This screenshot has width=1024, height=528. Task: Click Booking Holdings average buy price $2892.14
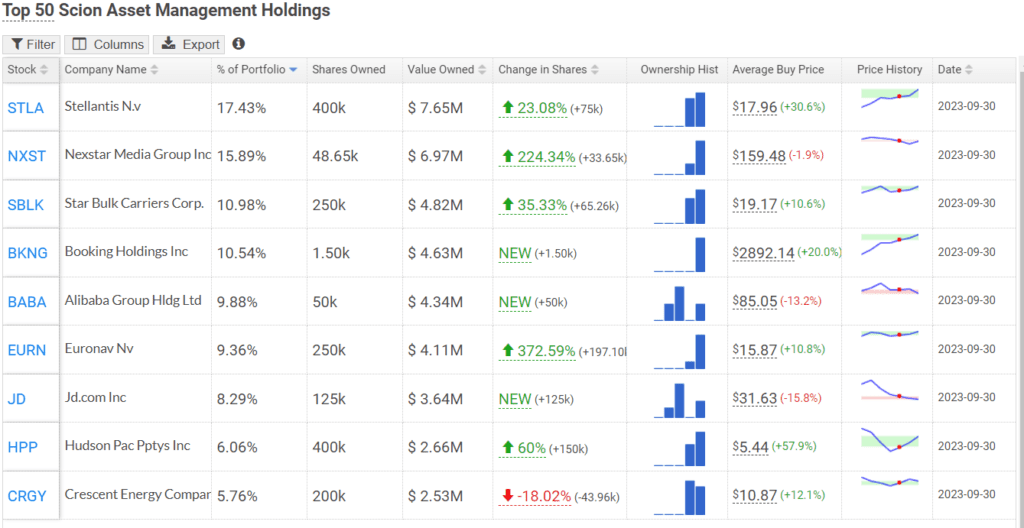(x=763, y=253)
